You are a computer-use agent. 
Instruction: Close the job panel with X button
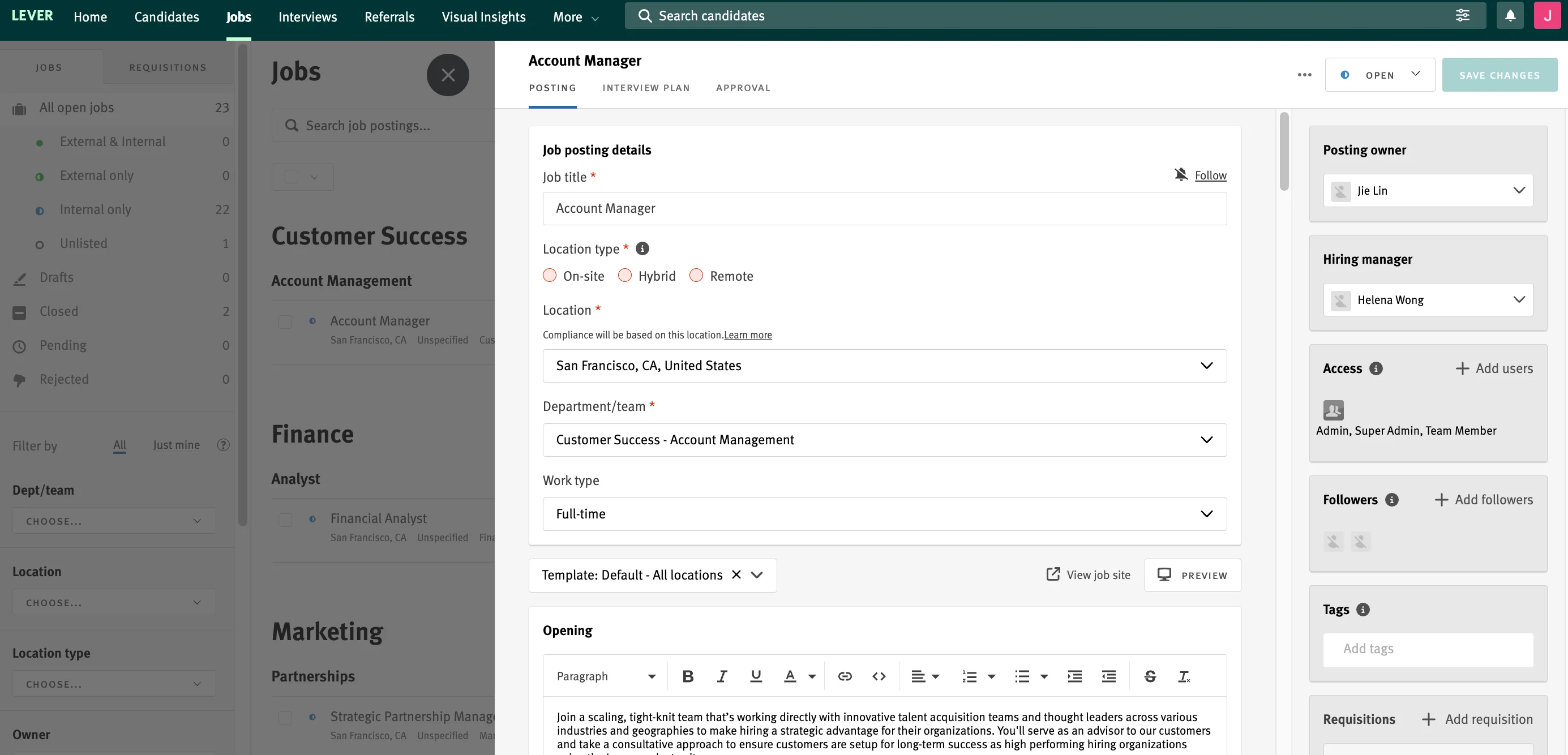click(x=448, y=75)
